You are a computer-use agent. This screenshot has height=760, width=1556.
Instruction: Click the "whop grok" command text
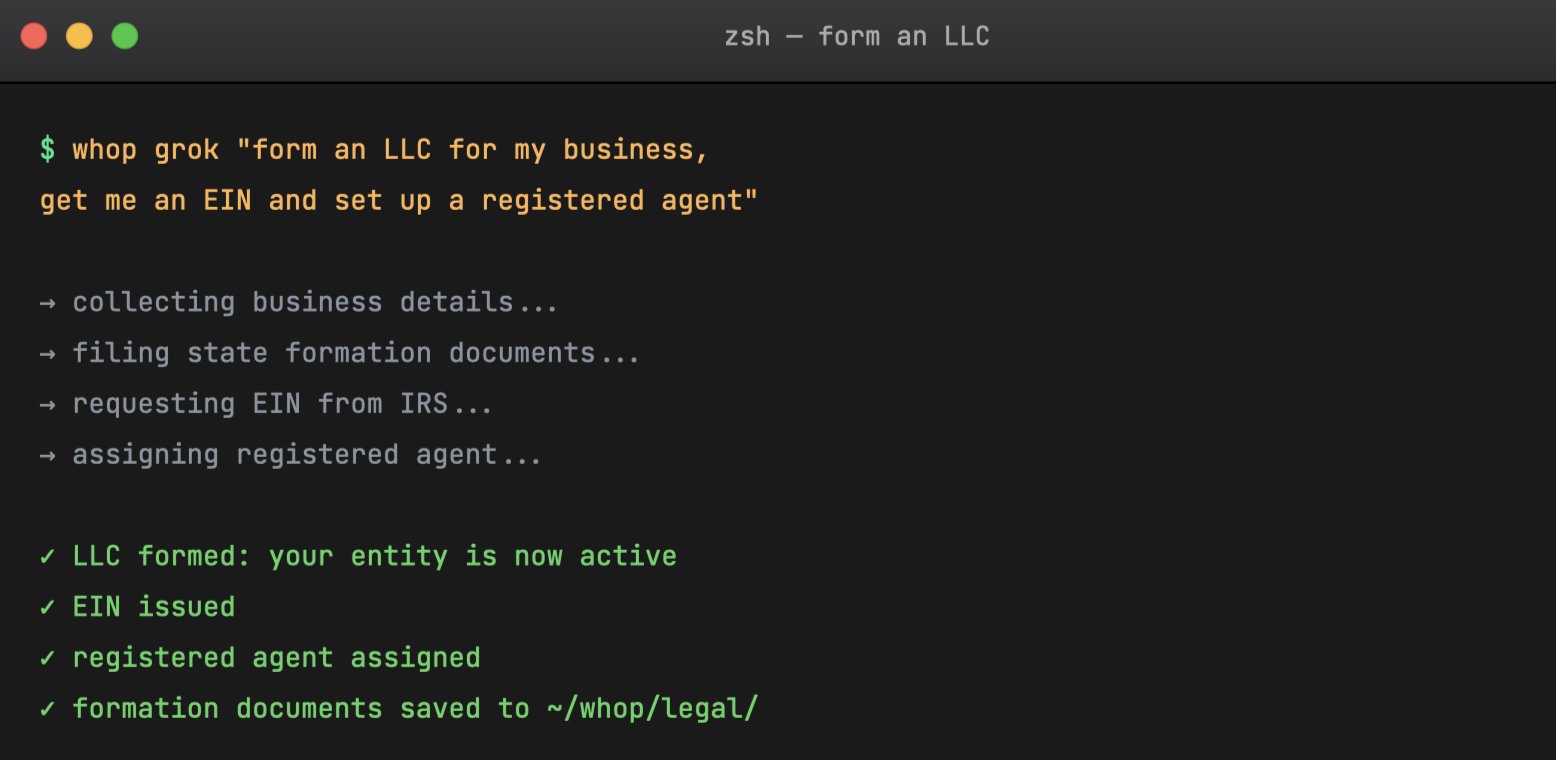pos(146,150)
